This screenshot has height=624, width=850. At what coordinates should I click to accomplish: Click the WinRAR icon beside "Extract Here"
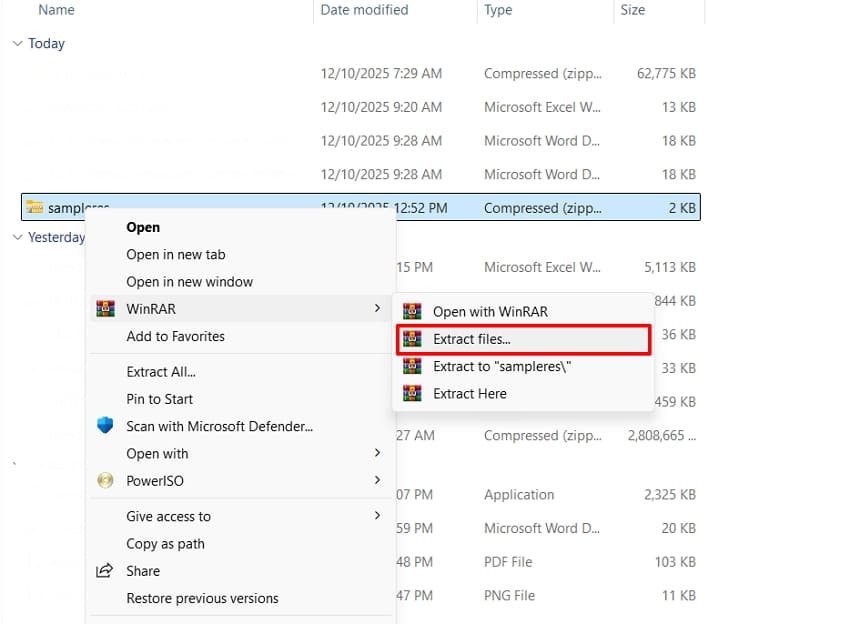(x=414, y=394)
